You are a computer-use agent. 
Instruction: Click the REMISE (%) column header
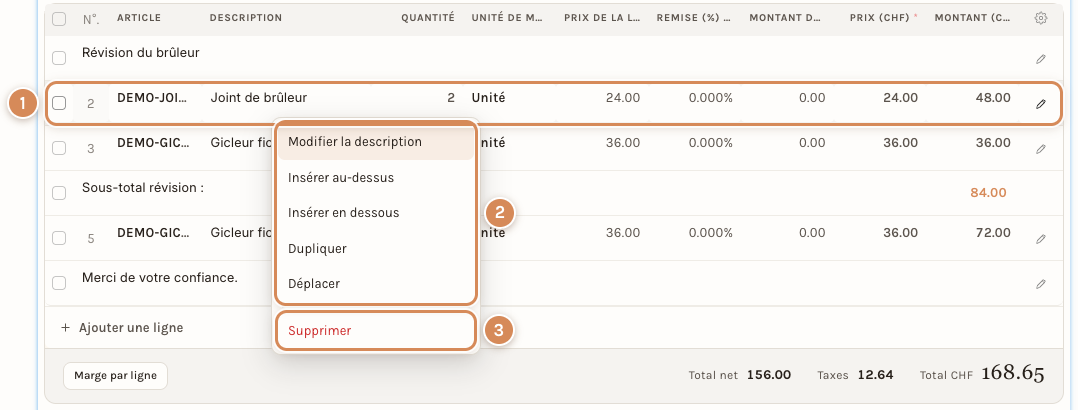[x=694, y=18]
